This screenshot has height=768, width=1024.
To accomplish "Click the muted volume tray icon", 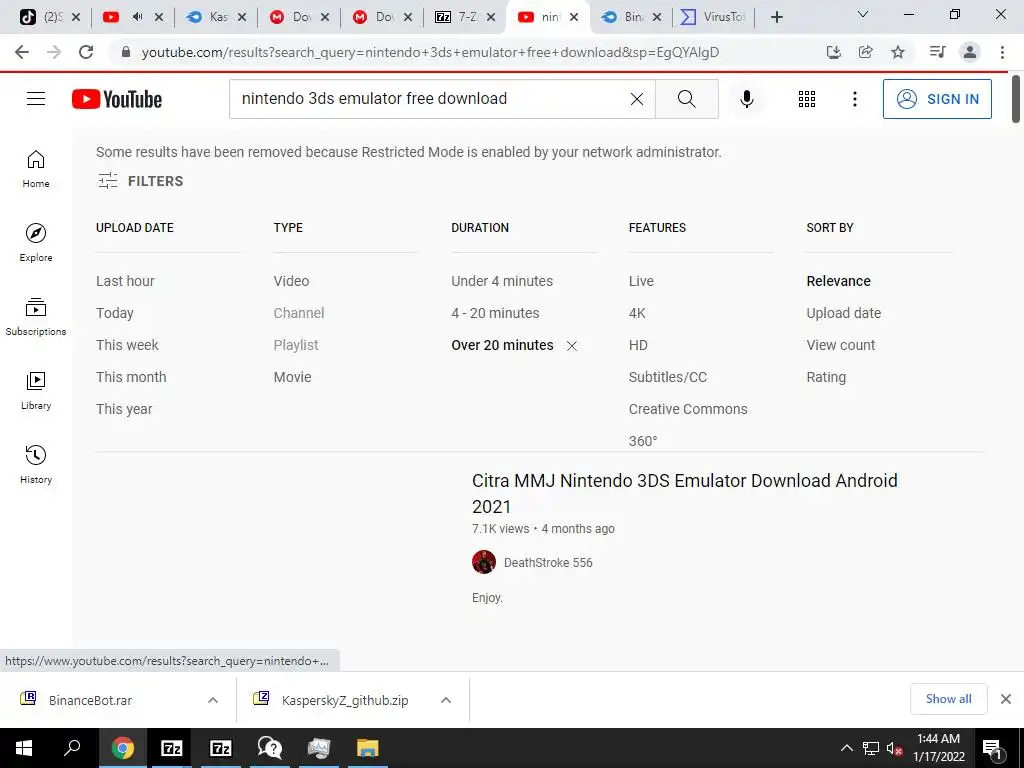I will [x=894, y=748].
